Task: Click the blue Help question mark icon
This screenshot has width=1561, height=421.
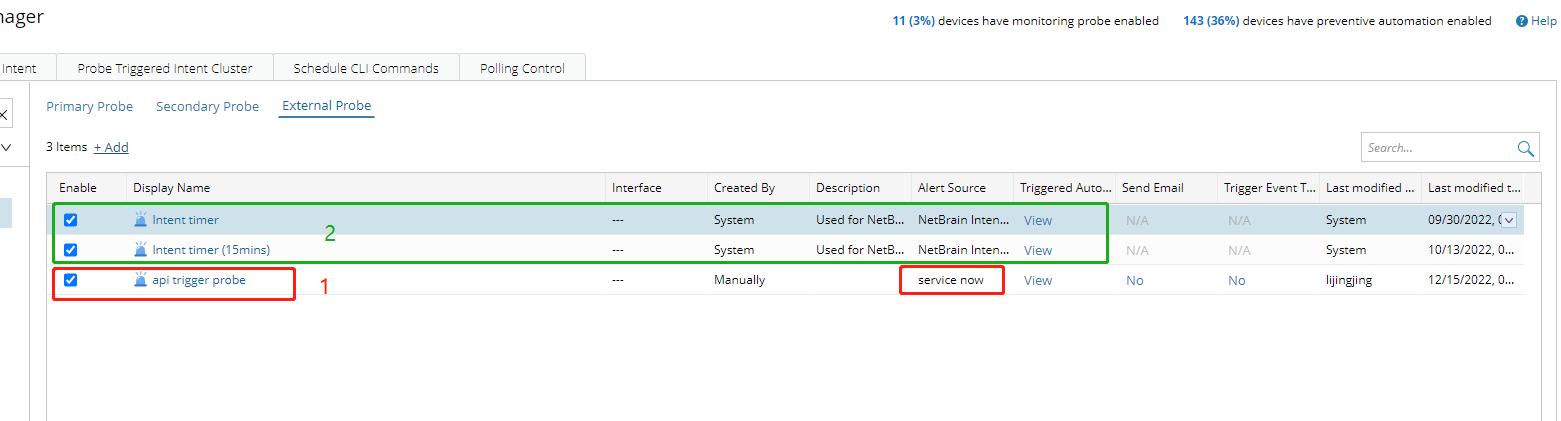Action: coord(1522,21)
